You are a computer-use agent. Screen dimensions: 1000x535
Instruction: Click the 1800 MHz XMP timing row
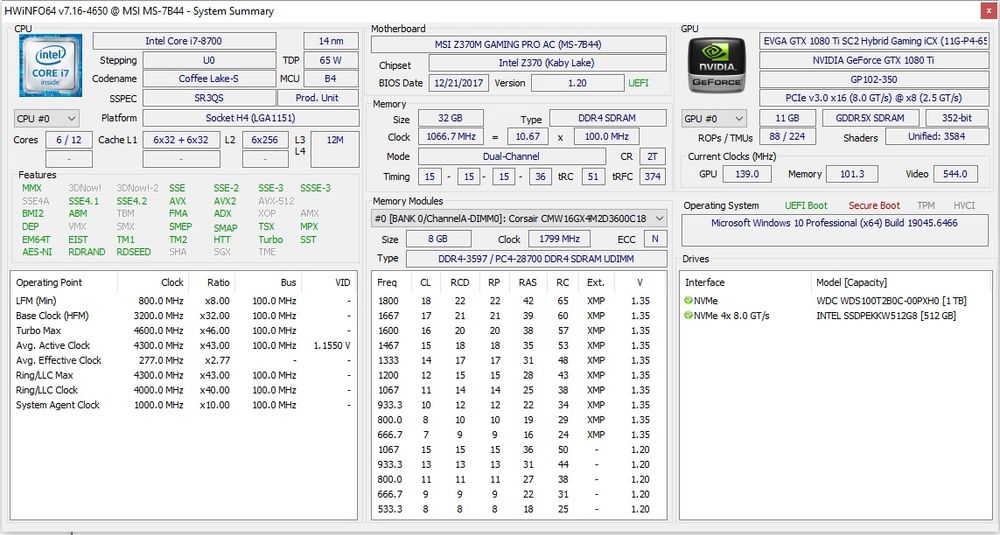[x=518, y=301]
